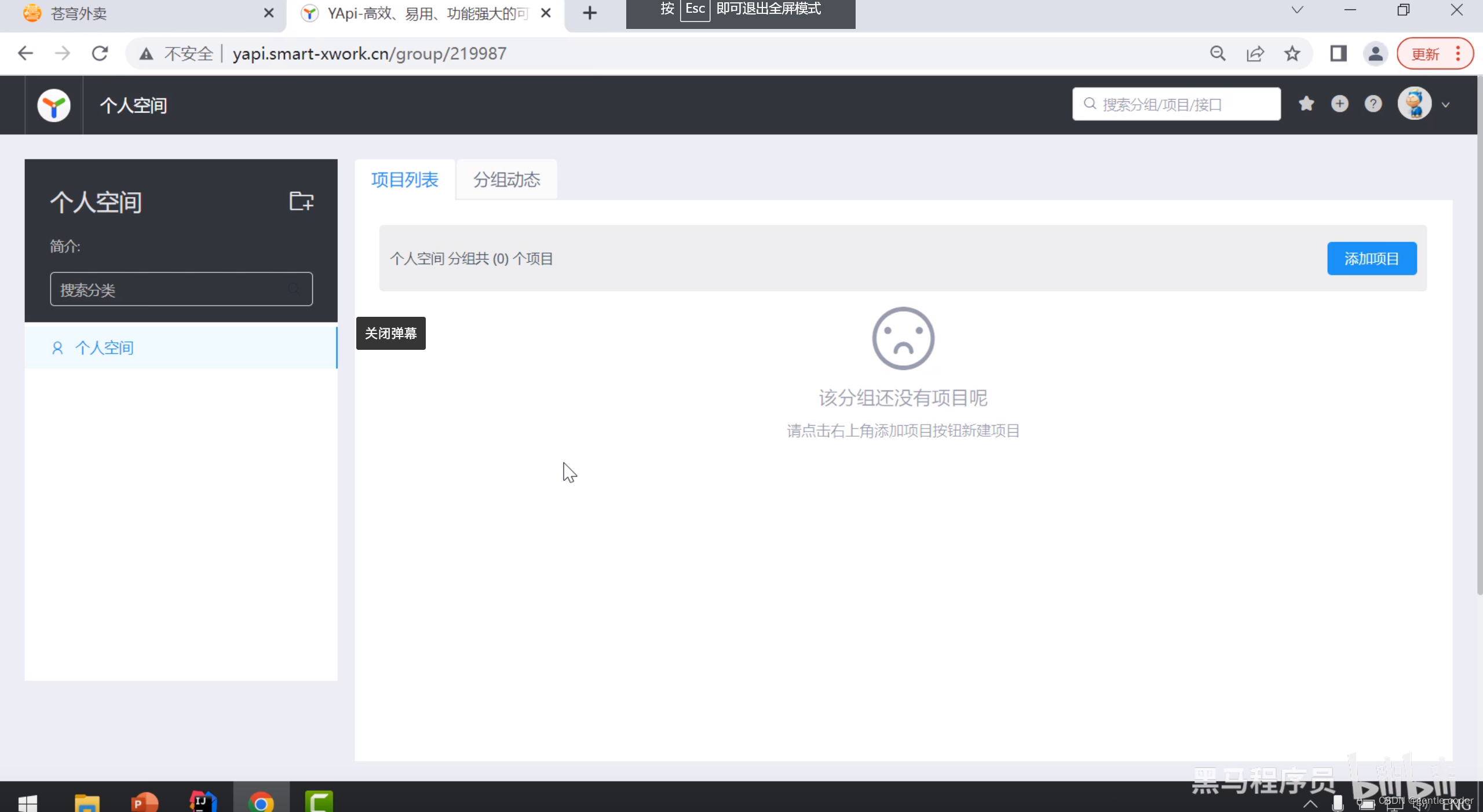Viewport: 1483px width, 812px height.
Task: Open IntelliJ IDEA from the taskbar
Action: [x=202, y=802]
